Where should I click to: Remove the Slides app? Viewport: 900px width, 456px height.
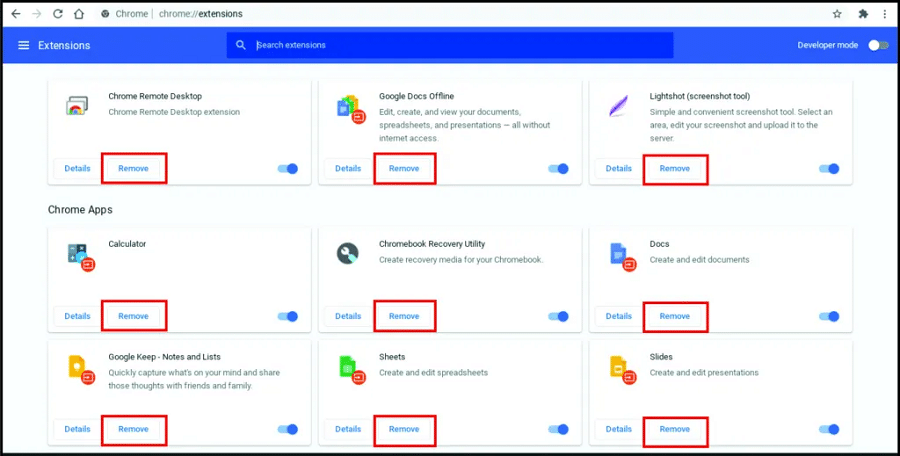[674, 429]
